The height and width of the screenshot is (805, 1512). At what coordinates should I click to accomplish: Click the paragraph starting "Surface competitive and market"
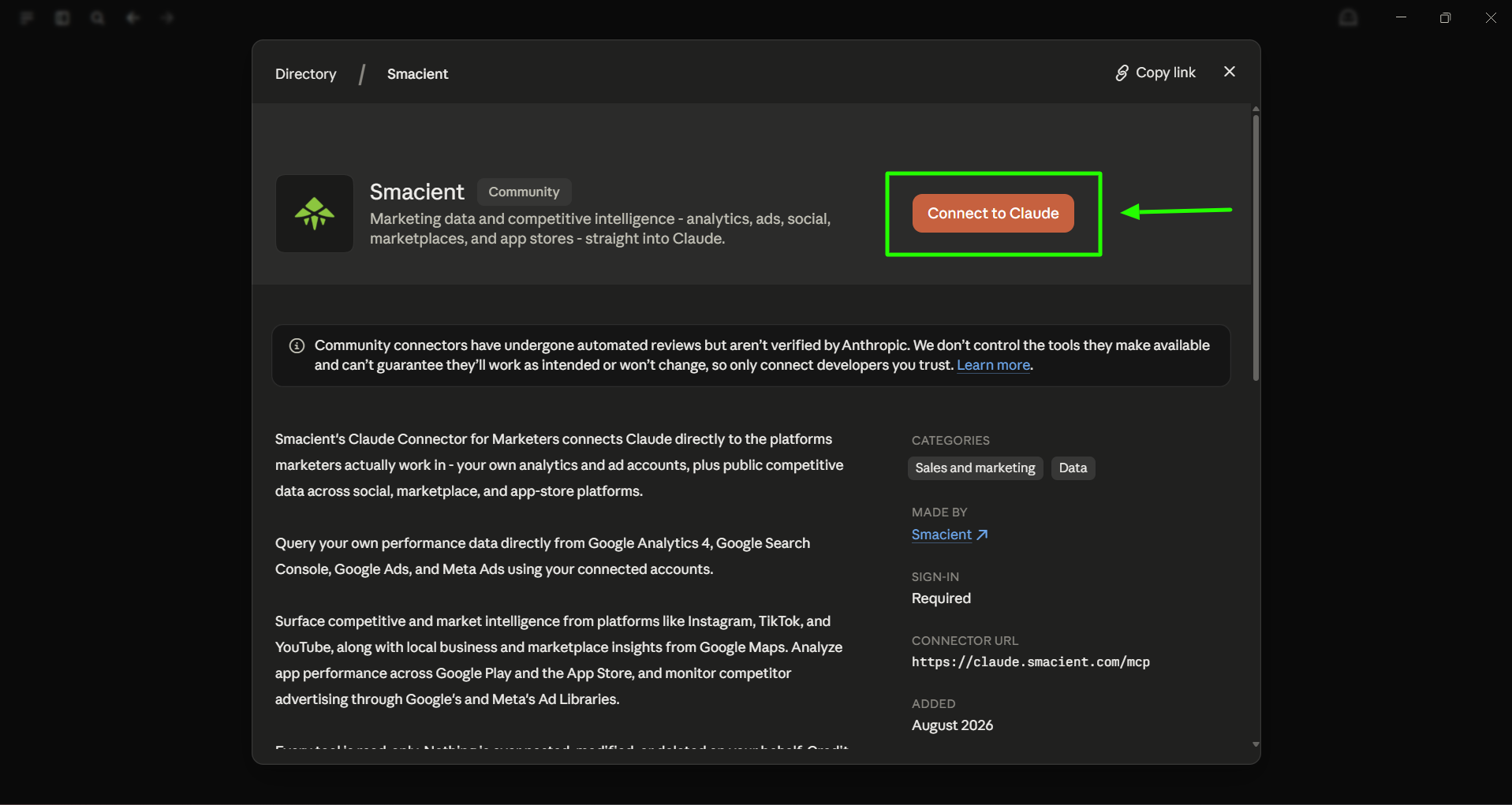tap(558, 660)
